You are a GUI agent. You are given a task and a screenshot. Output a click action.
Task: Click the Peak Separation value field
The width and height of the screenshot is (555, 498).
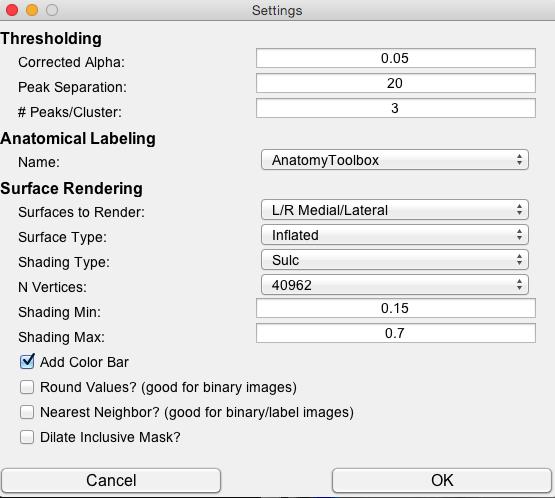(395, 83)
